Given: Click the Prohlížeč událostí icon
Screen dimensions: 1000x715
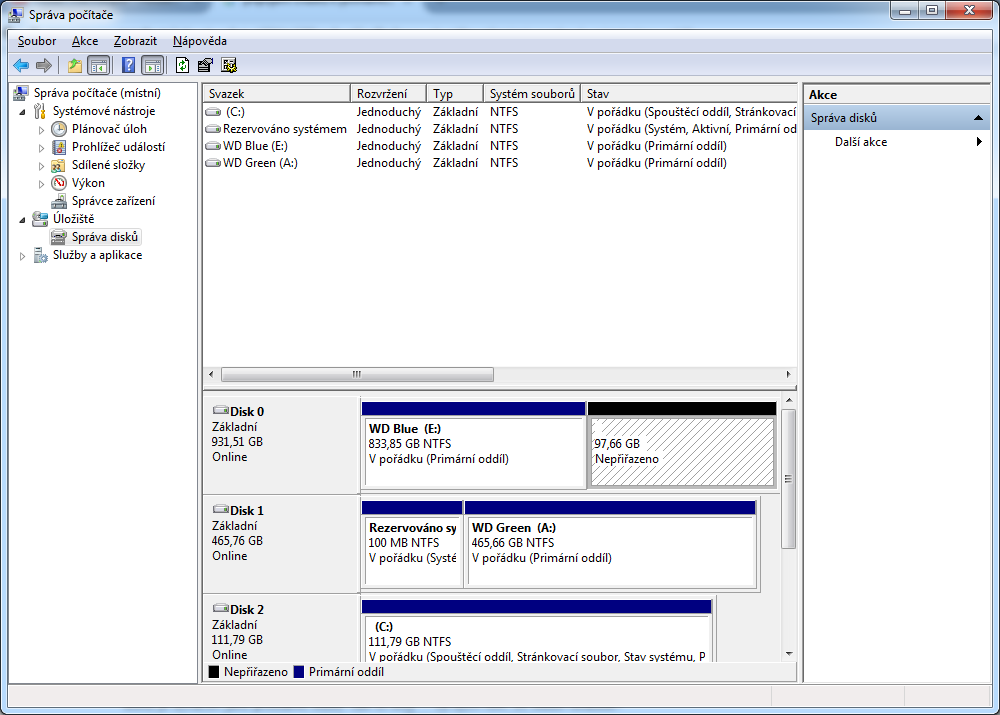Looking at the screenshot, I should [x=59, y=147].
